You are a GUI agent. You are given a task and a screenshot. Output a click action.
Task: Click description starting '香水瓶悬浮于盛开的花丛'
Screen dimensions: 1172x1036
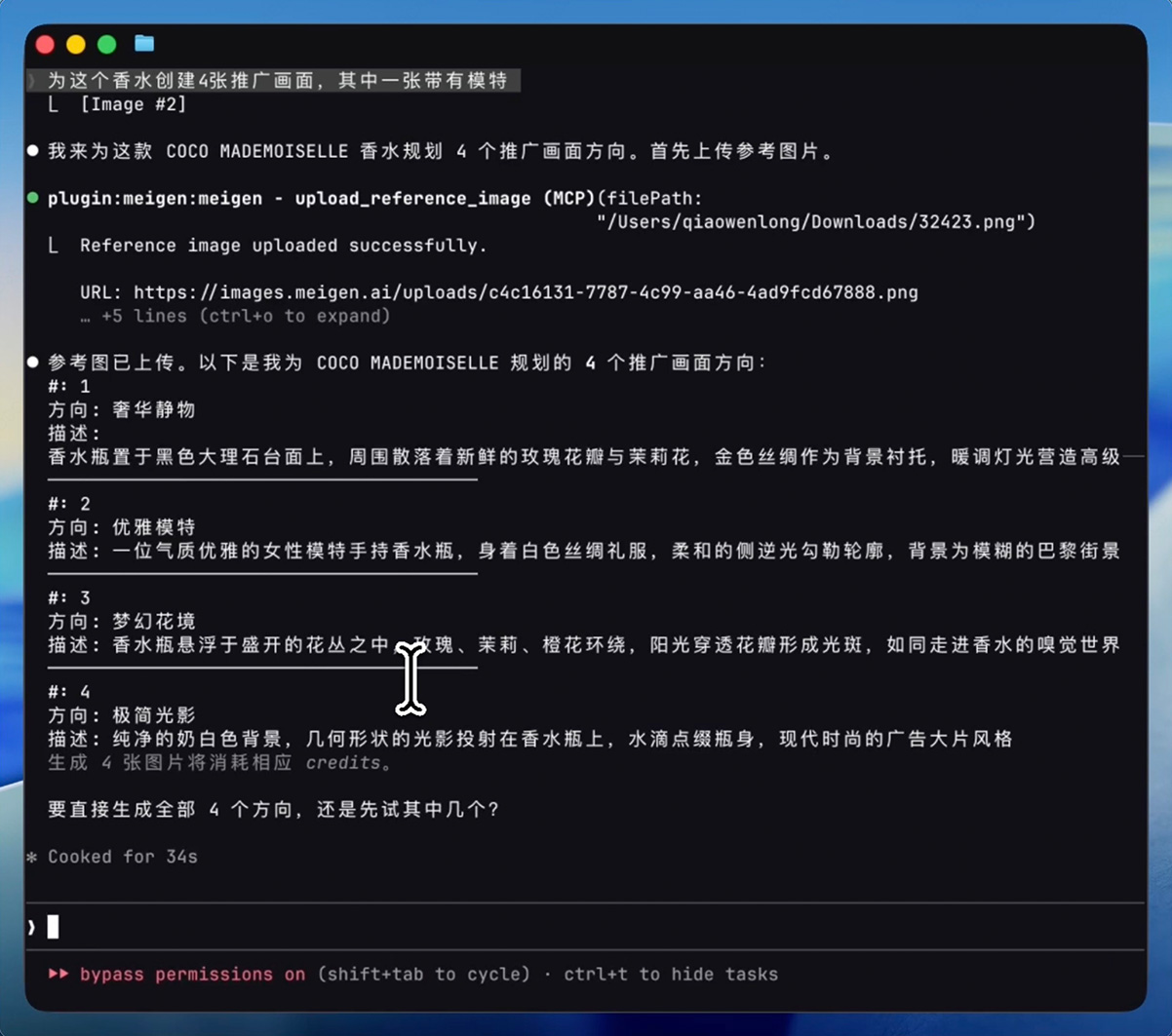coord(616,644)
